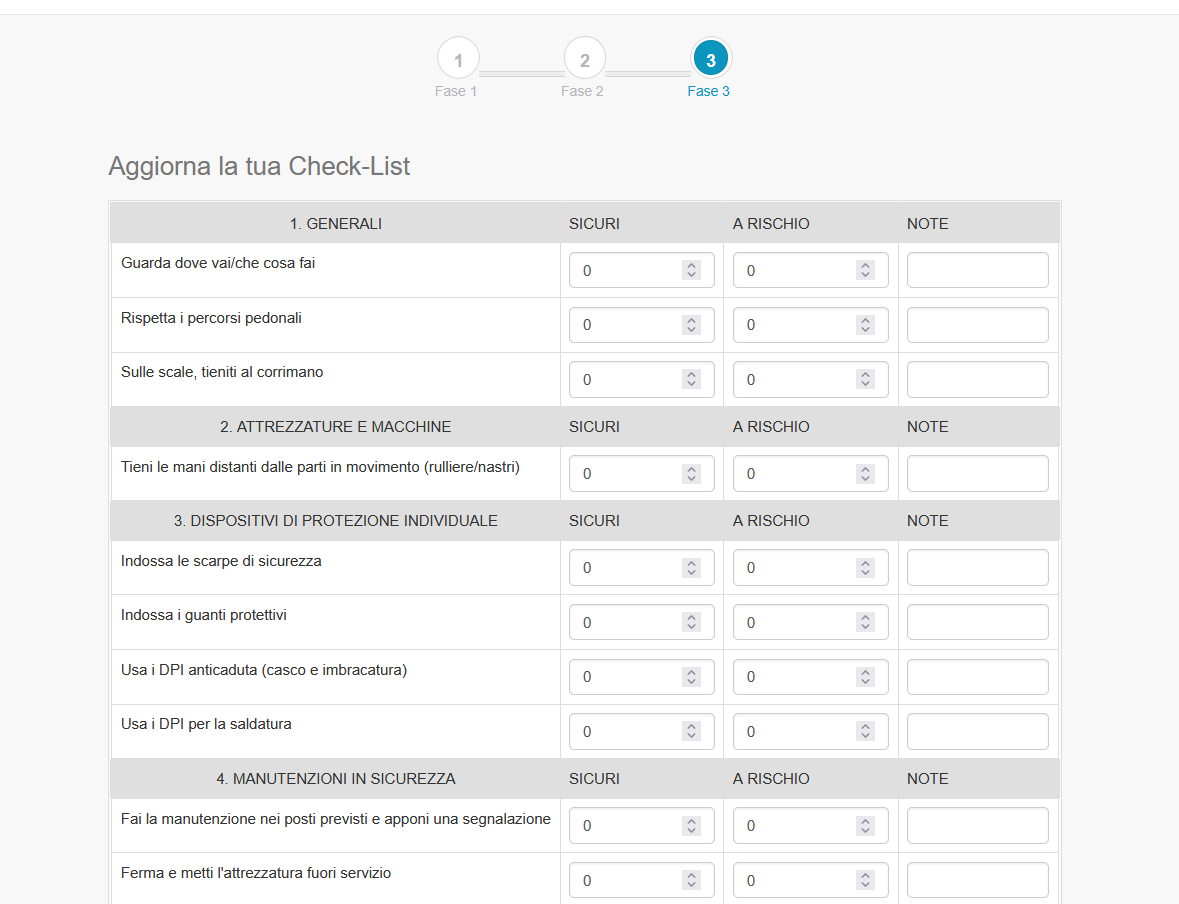Focus Sicuri number field for 'Rispetta i percorsi pedonali'
This screenshot has height=904, width=1179.
625,325
